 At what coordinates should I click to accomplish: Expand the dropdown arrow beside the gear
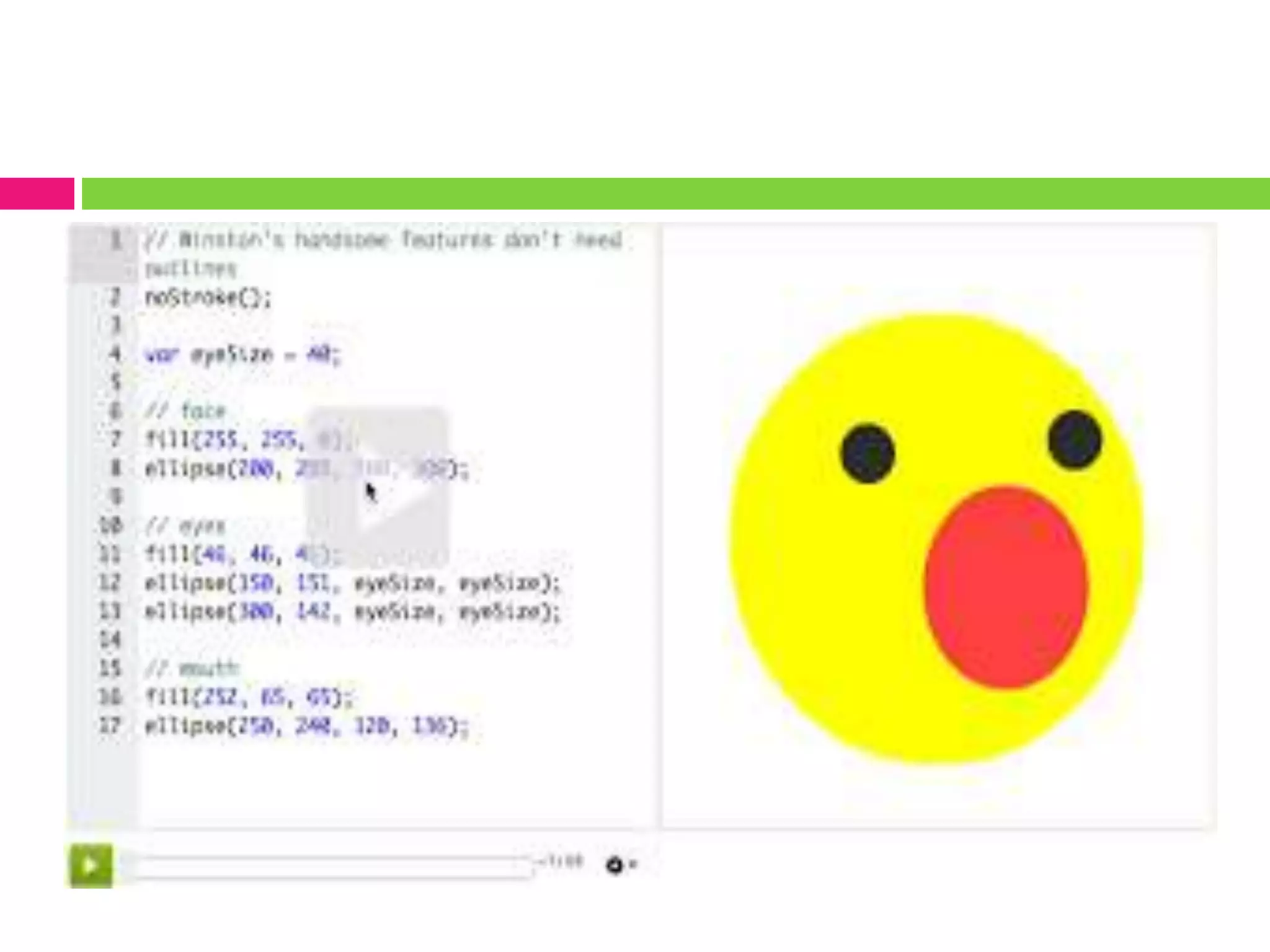point(633,864)
